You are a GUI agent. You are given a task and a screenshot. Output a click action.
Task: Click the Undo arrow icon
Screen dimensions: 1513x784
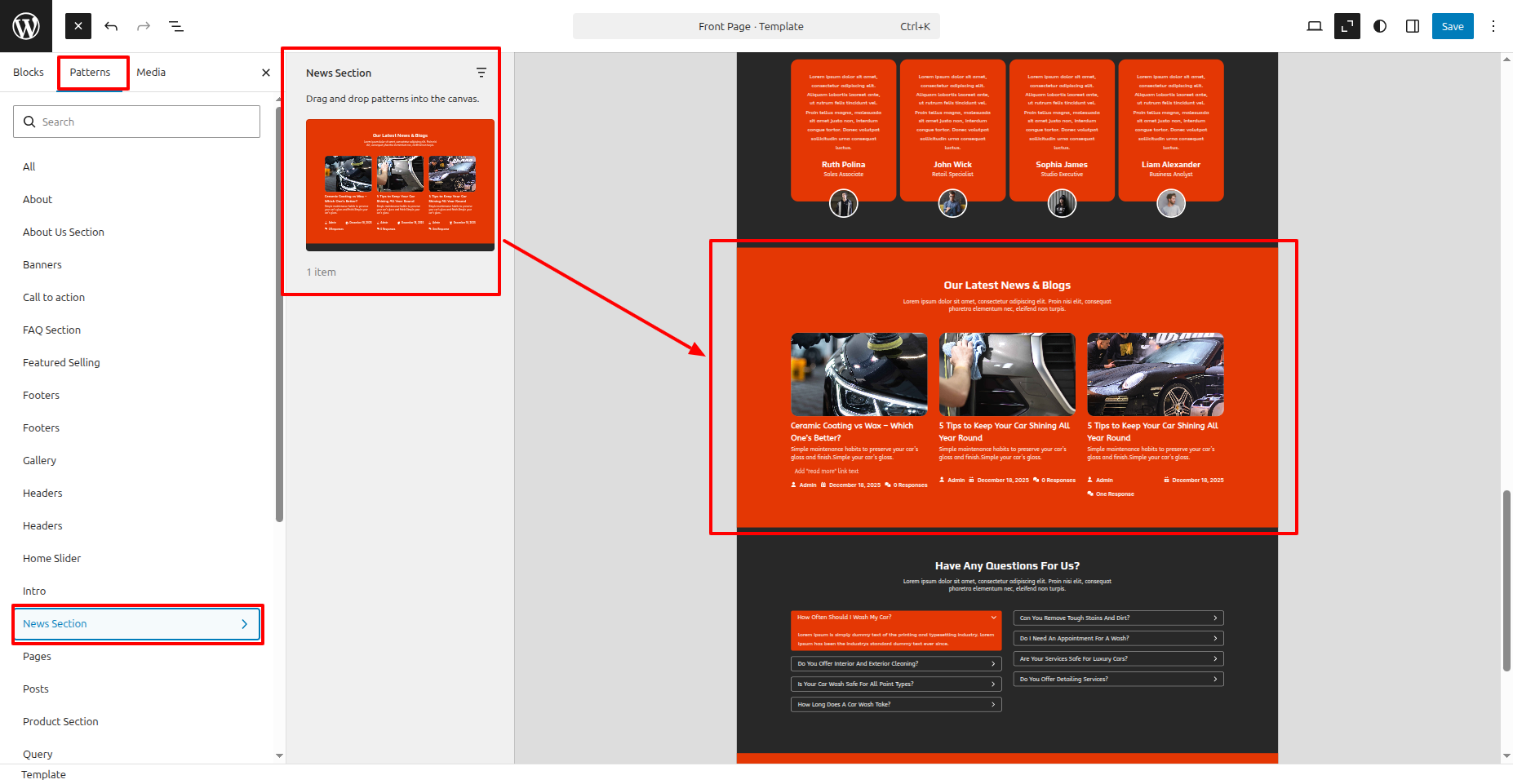[x=111, y=26]
